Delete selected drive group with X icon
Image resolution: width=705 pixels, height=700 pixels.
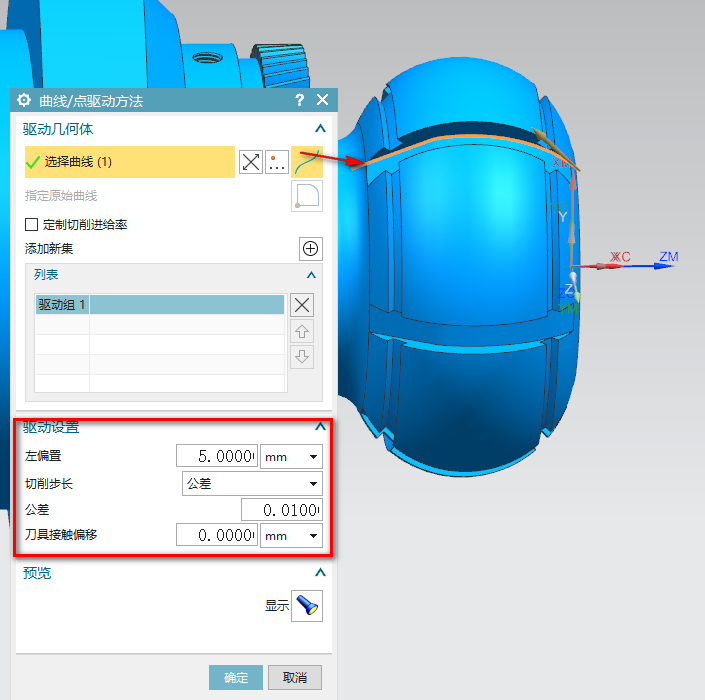302,305
